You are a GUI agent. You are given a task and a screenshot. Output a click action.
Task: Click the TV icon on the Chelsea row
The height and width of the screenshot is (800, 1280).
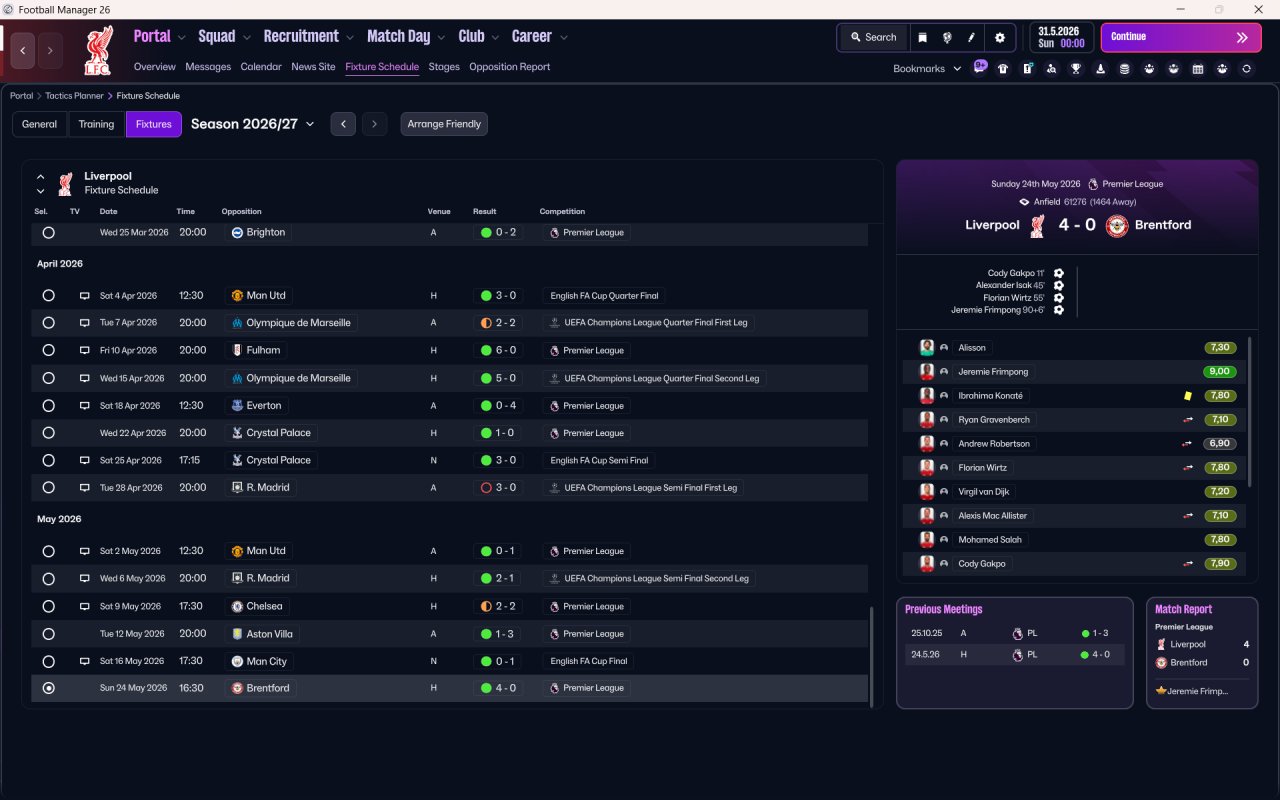[85, 606]
